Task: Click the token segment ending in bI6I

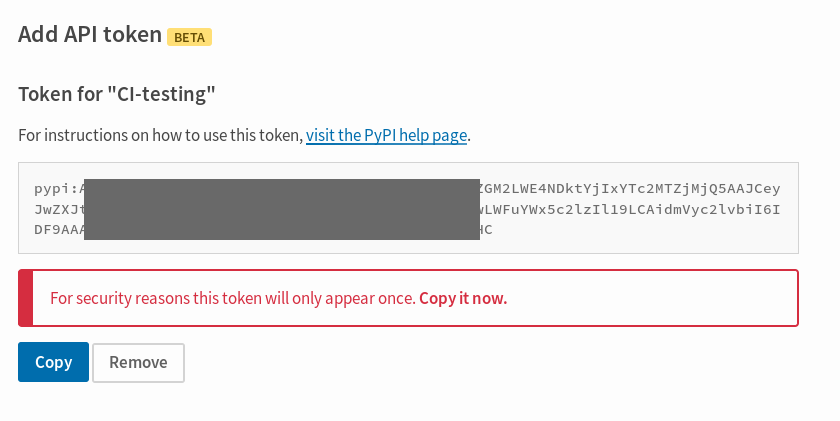Action: click(x=630, y=209)
